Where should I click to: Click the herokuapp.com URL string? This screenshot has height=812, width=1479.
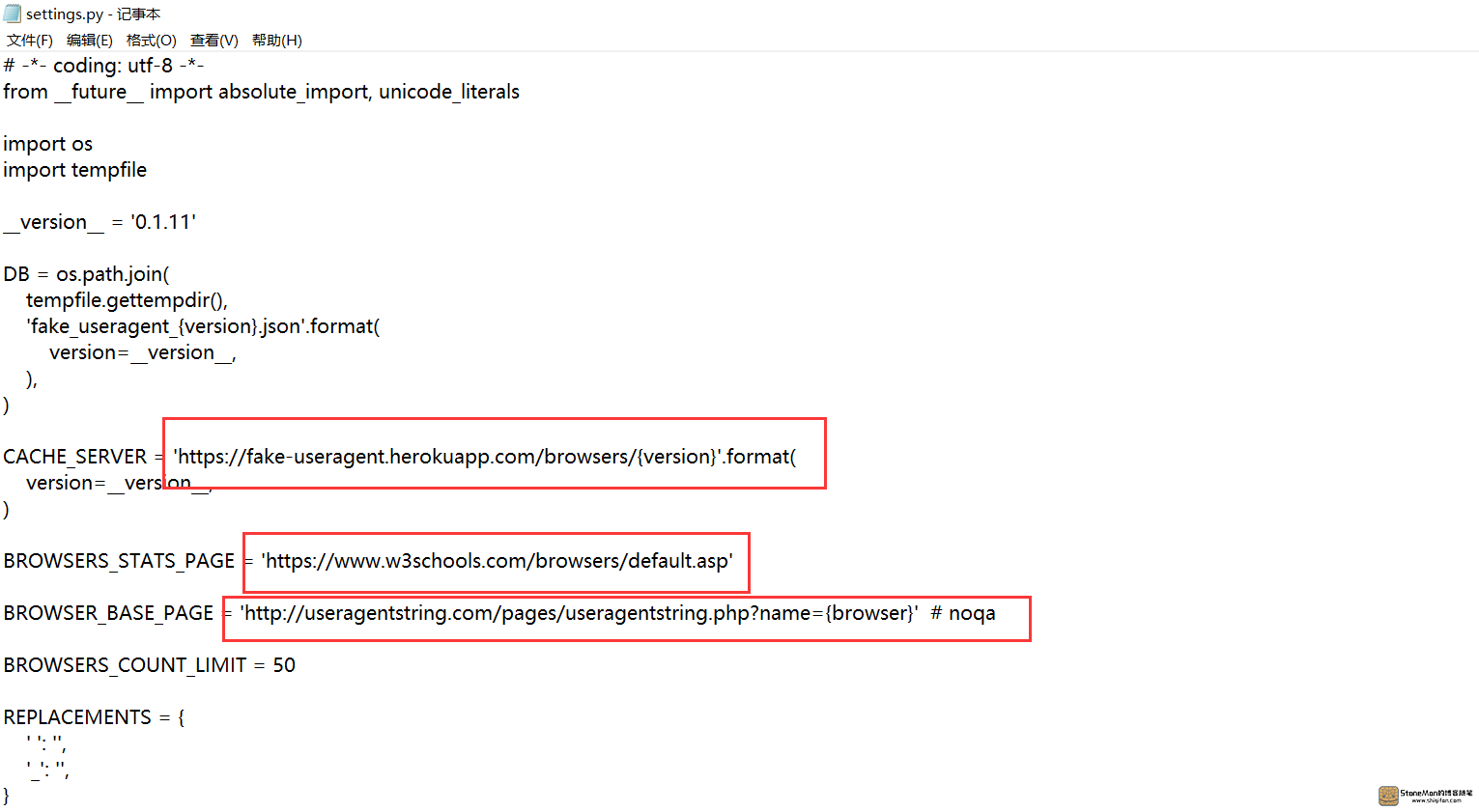tap(446, 457)
